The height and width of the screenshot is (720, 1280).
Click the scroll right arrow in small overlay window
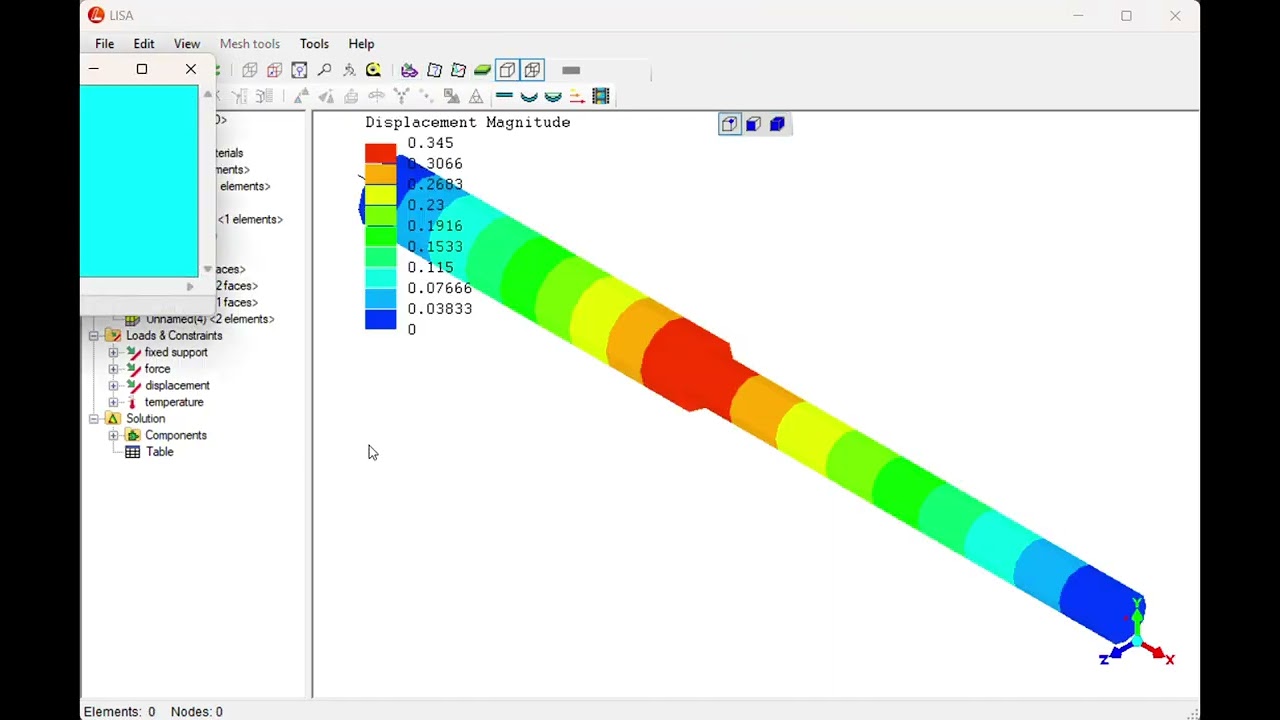click(189, 287)
